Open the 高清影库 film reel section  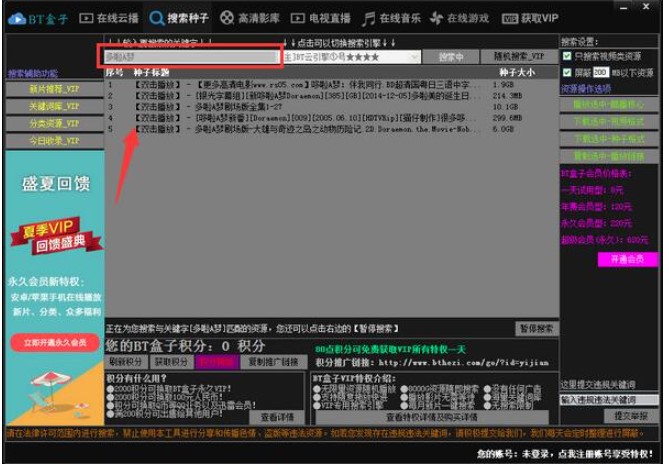point(250,18)
